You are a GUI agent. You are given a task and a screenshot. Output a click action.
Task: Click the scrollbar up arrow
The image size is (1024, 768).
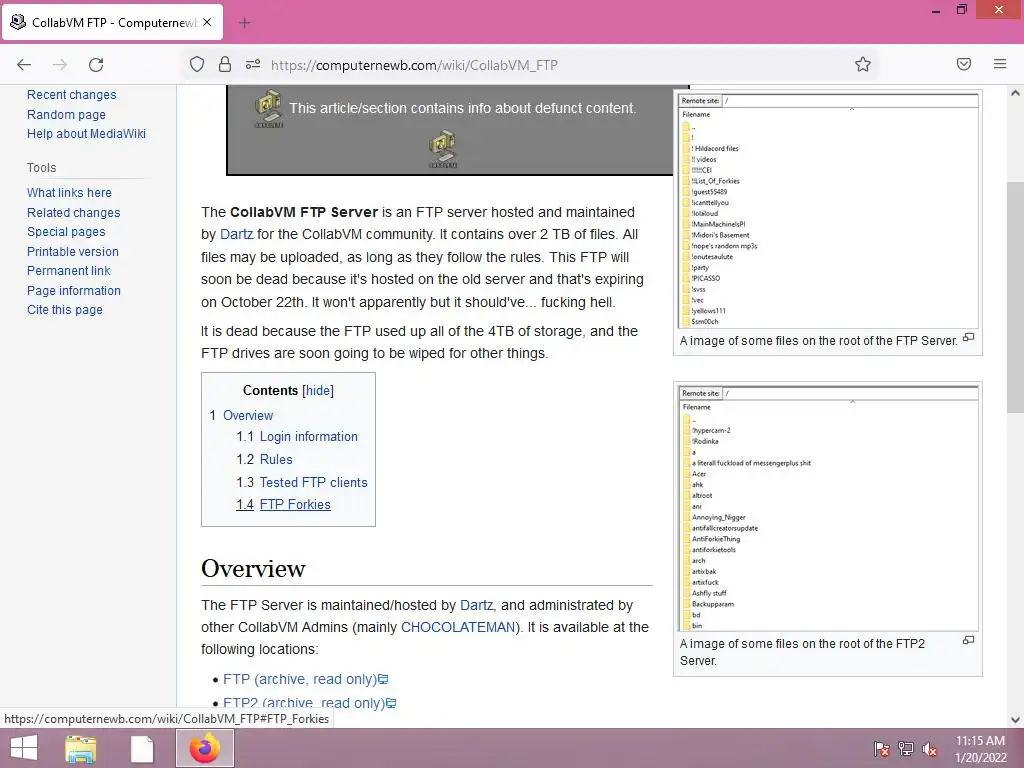[1015, 93]
